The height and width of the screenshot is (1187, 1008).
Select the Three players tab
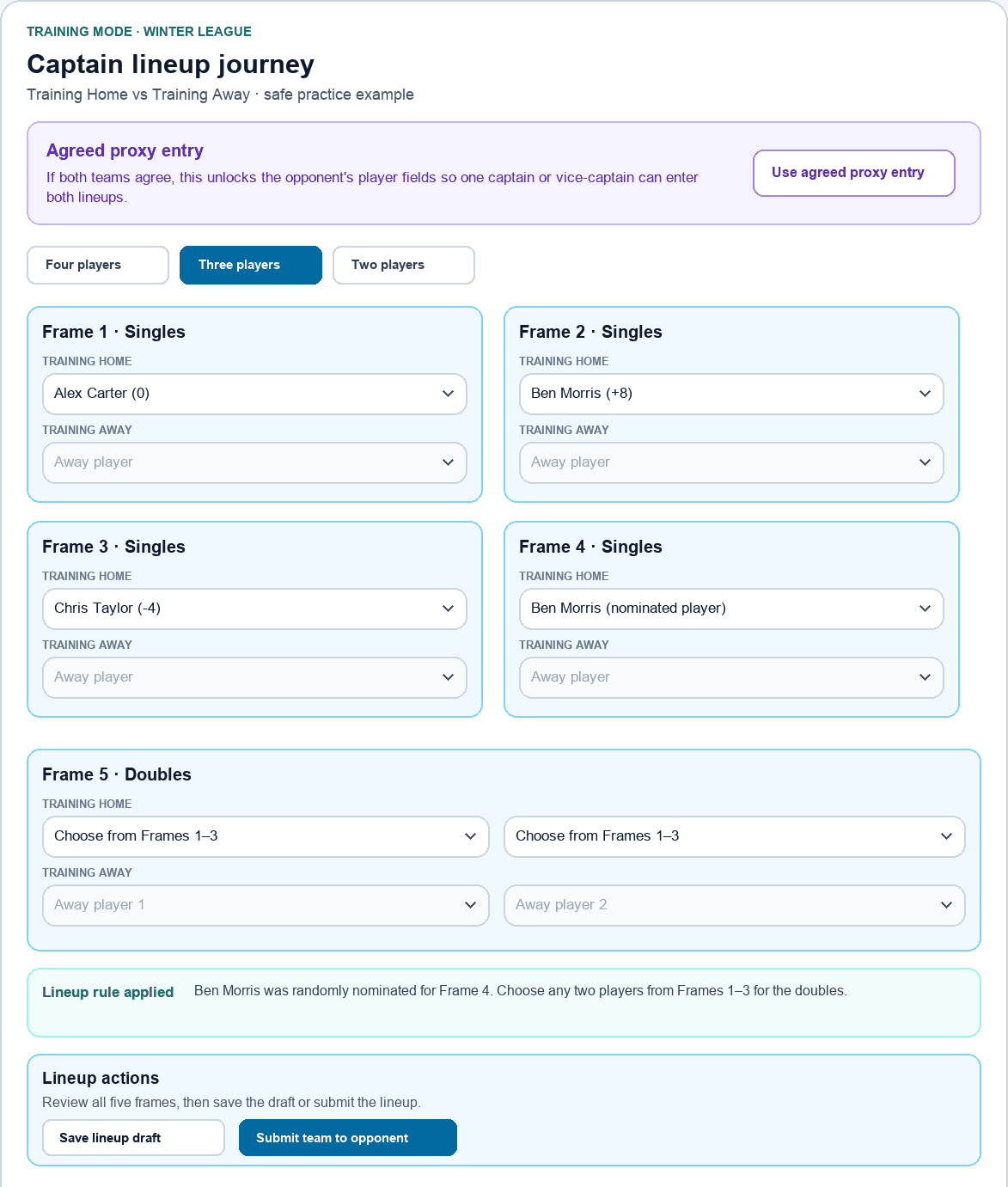click(x=251, y=265)
